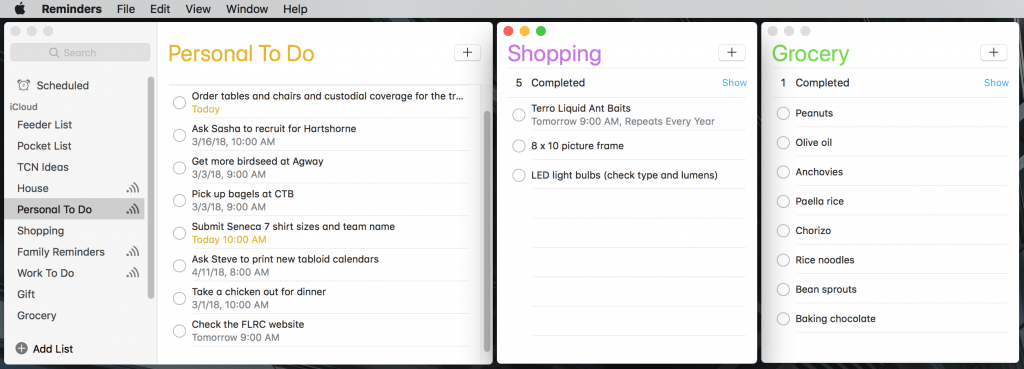Click the shared icon beside Family Reminders

pyautogui.click(x=133, y=251)
